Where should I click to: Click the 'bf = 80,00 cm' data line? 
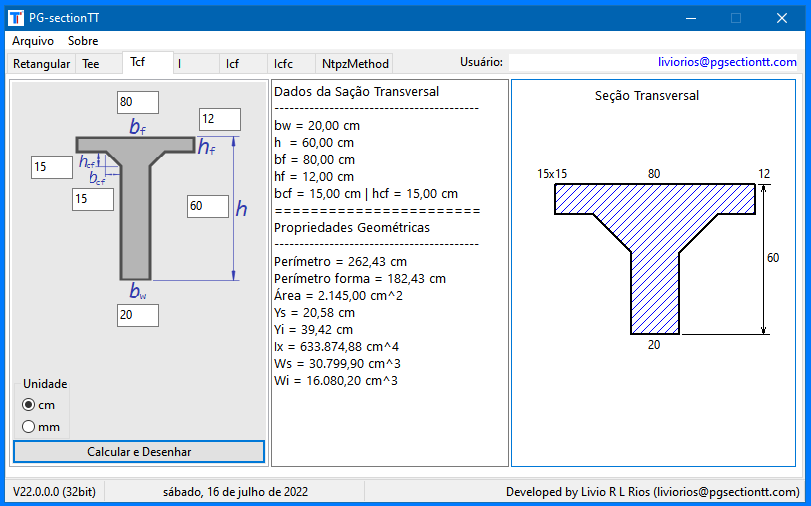(x=314, y=160)
